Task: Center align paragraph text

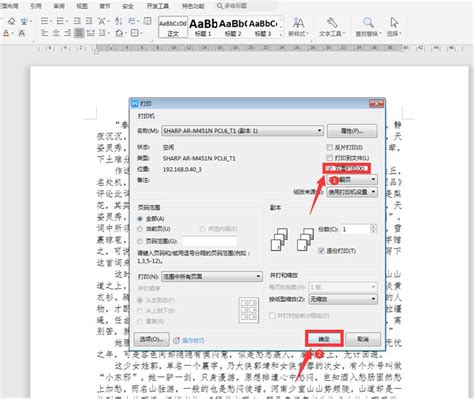Action: coord(56,33)
